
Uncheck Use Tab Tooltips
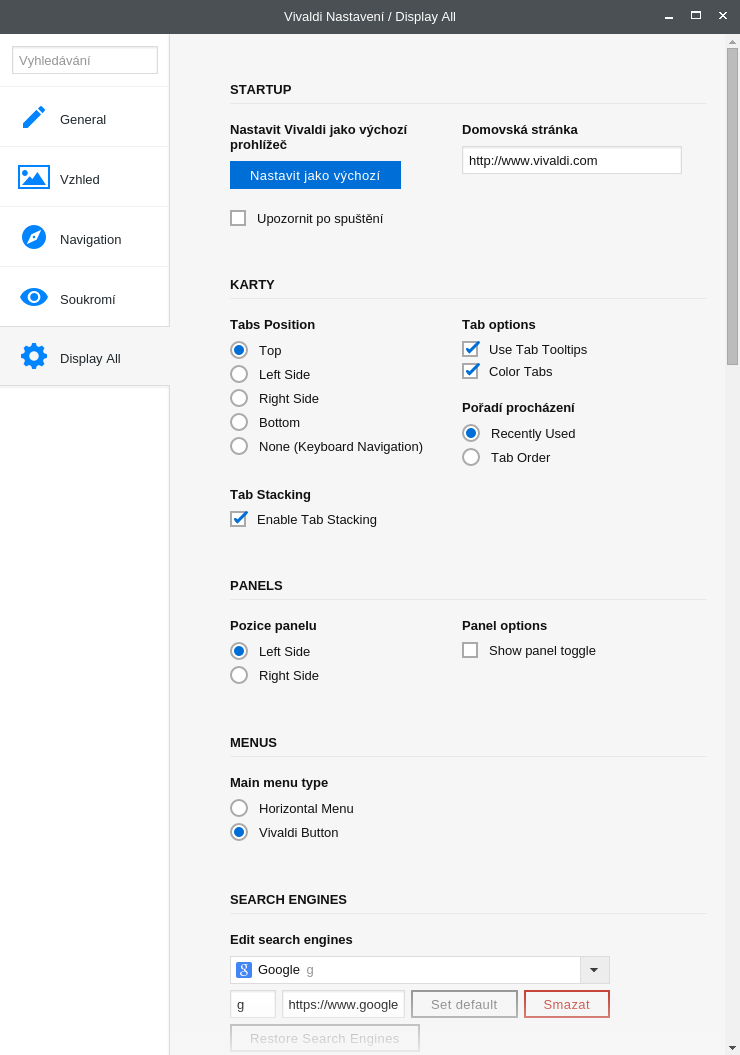(470, 349)
